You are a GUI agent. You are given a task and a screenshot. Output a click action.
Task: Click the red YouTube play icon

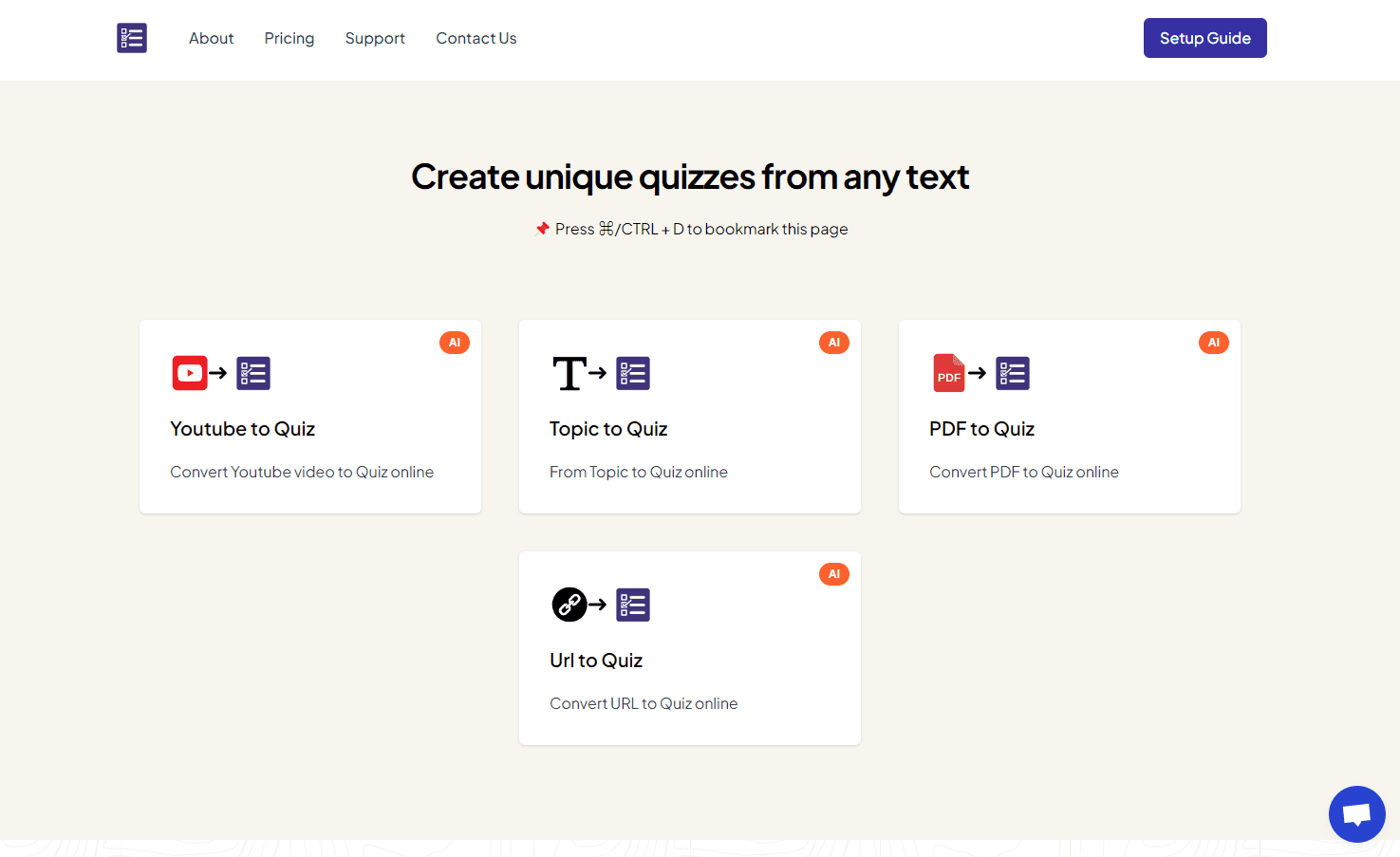(x=190, y=373)
